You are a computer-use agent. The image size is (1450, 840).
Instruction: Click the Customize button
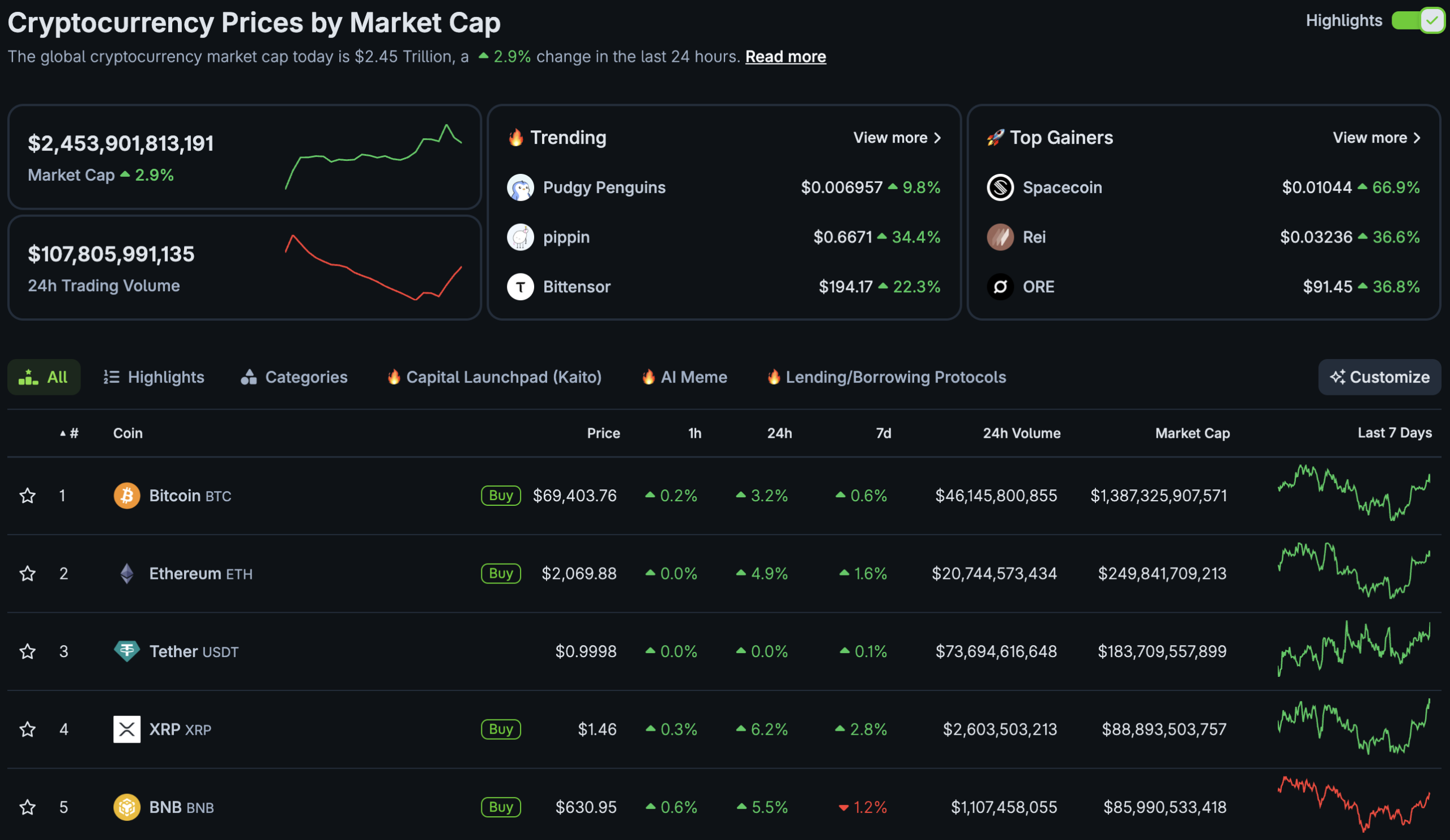pos(1379,377)
